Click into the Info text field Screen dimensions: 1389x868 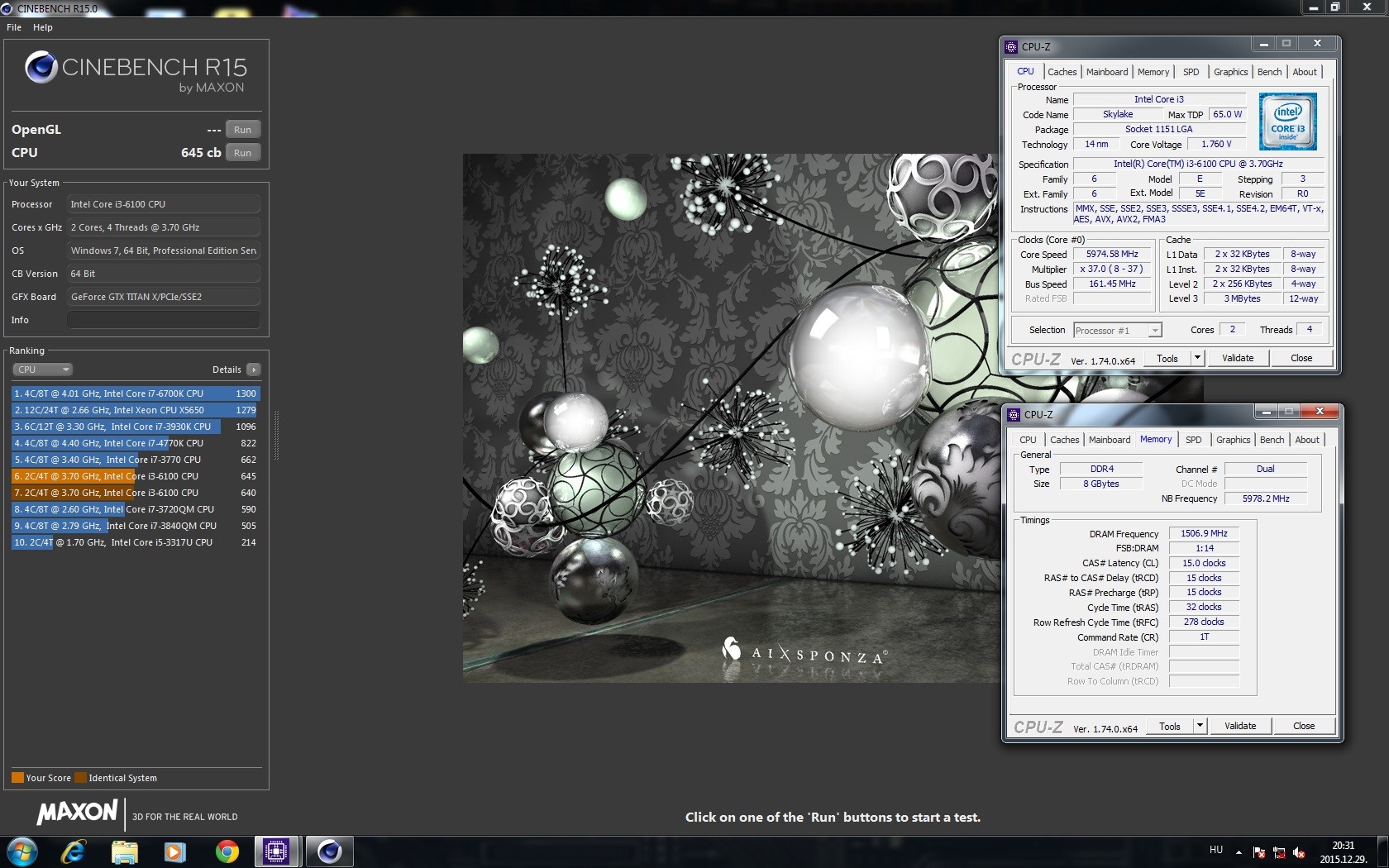164,320
